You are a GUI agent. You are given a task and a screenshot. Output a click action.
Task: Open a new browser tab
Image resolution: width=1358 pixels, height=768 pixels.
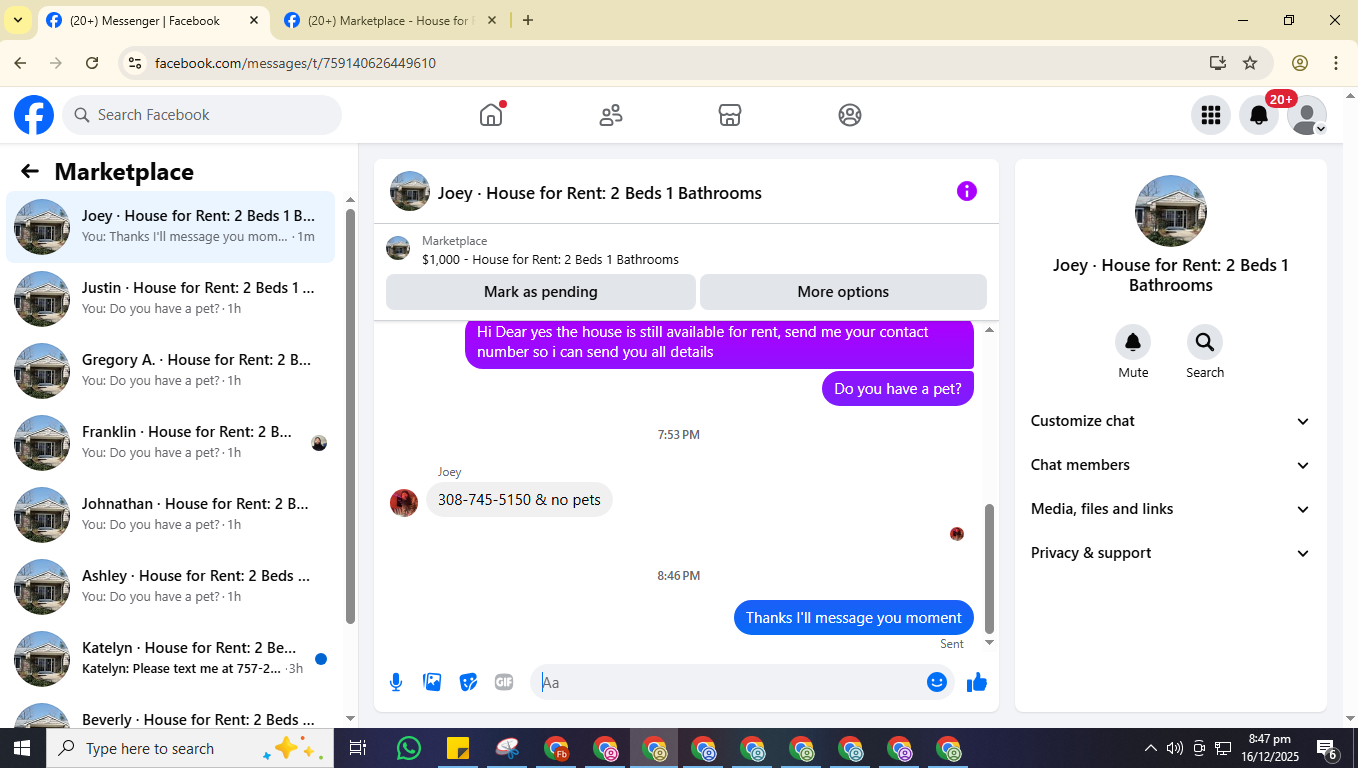[528, 20]
